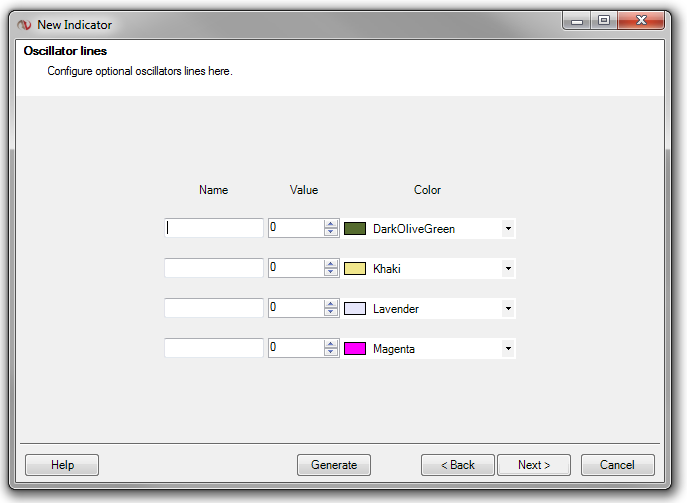Cancel the New Indicator wizard

618,465
